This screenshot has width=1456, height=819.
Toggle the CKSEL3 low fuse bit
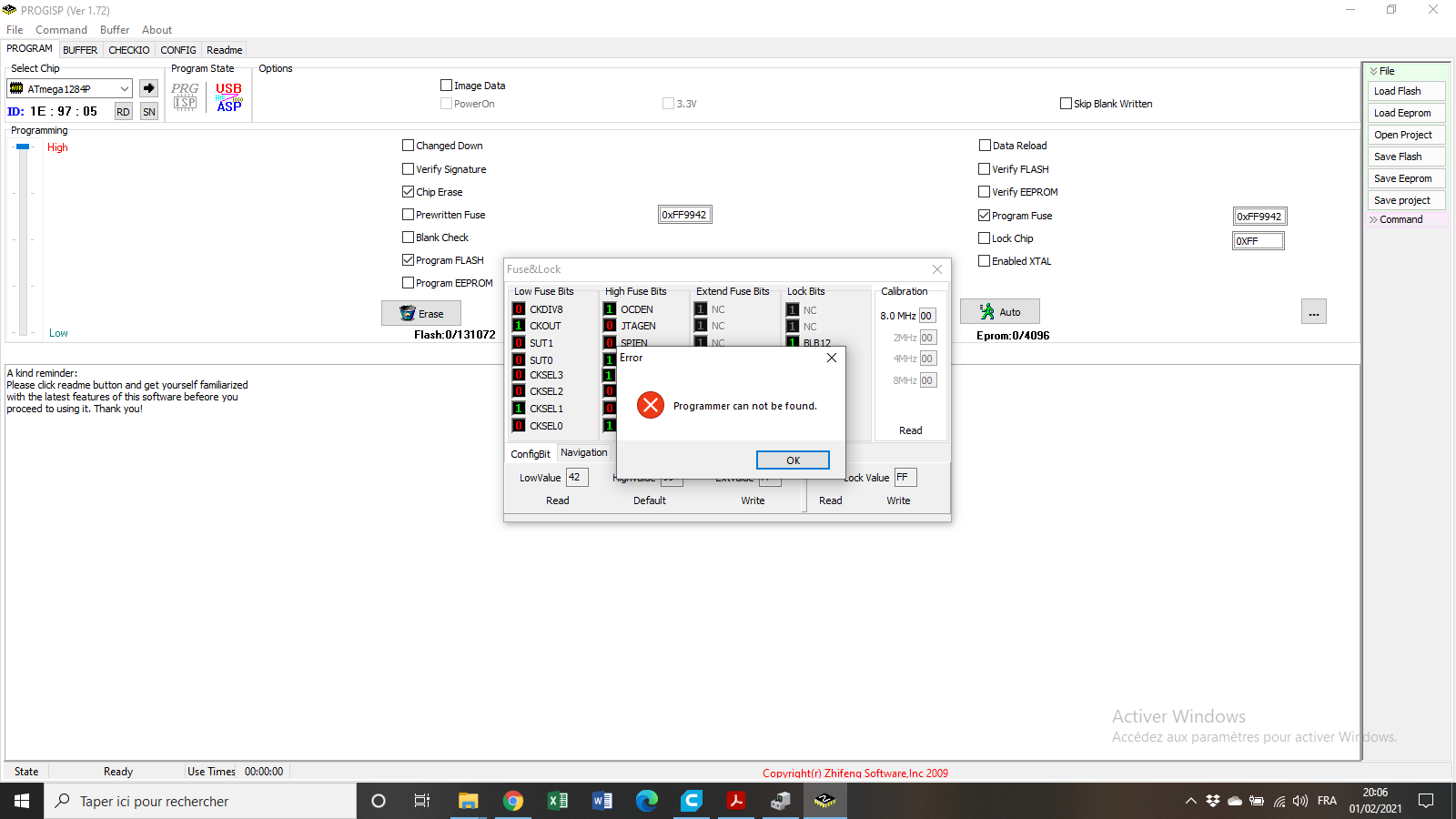519,375
